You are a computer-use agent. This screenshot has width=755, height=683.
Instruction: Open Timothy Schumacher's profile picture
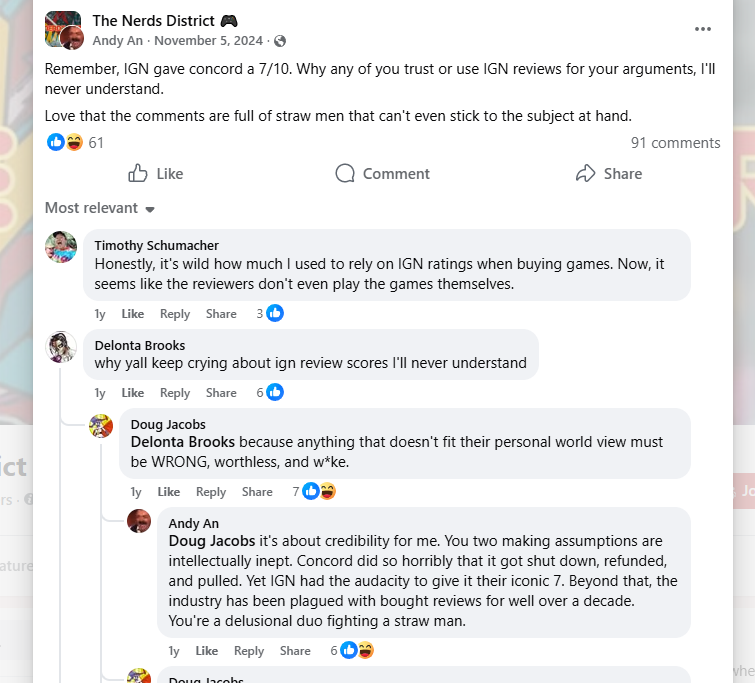pyautogui.click(x=61, y=246)
